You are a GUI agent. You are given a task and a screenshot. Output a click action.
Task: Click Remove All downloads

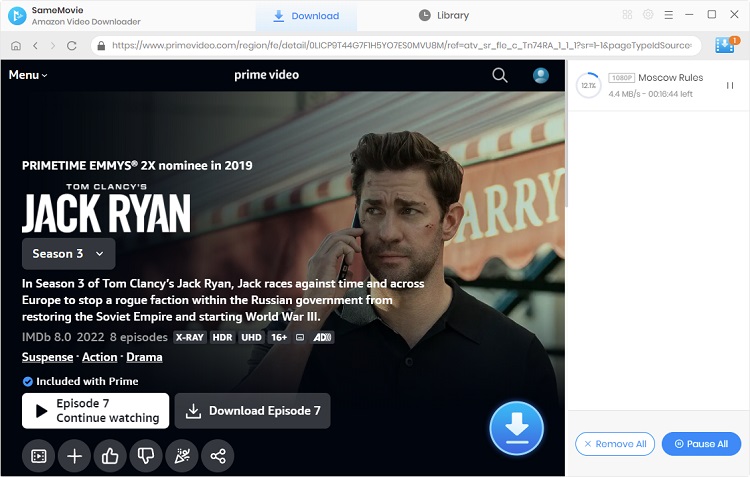(x=615, y=444)
